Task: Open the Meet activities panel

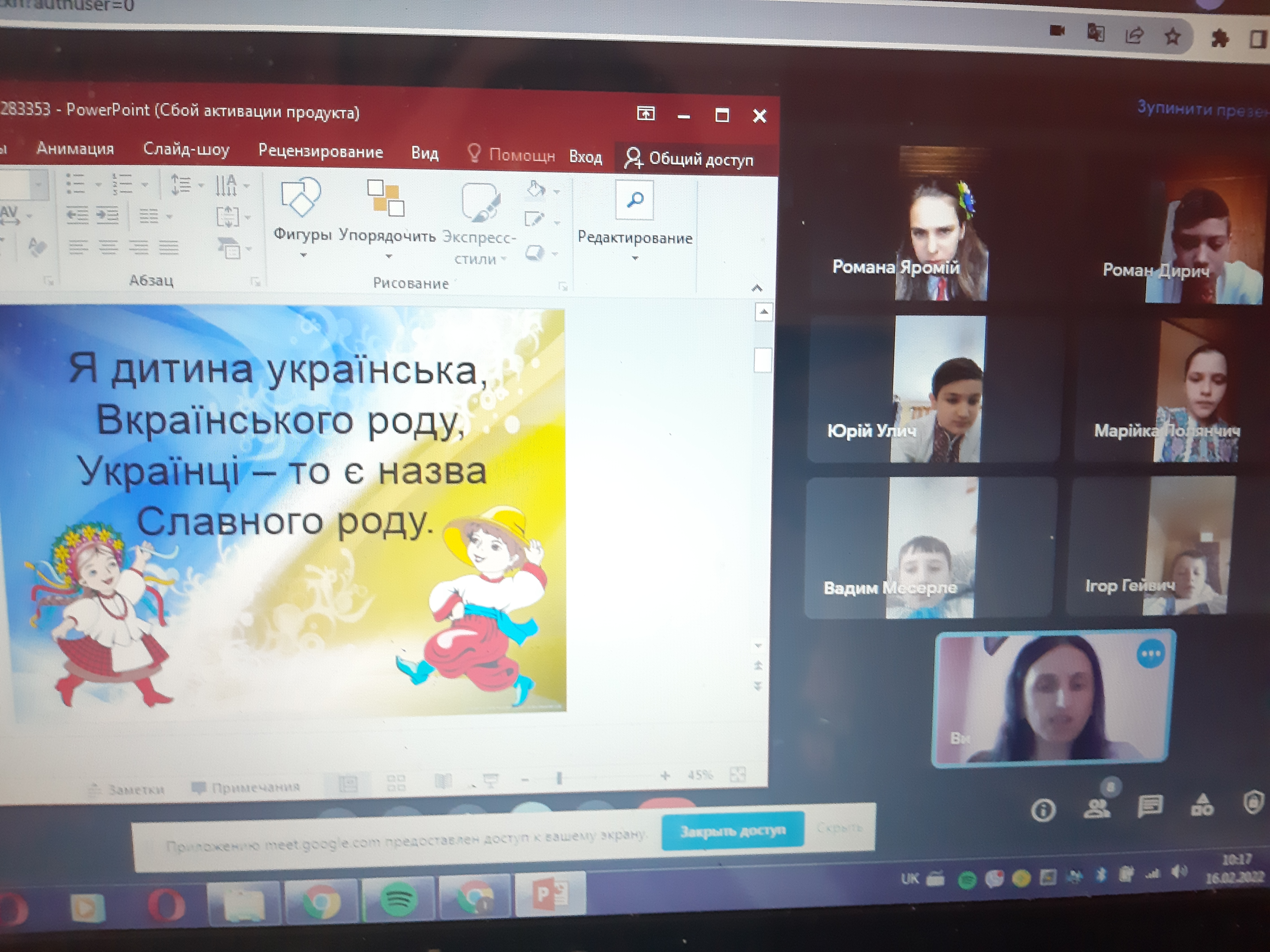Action: pos(1202,805)
